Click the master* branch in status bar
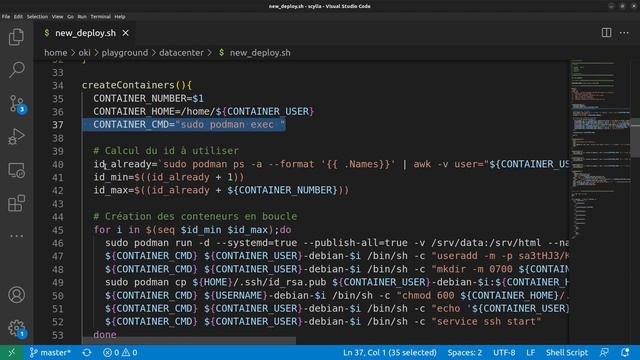The image size is (640, 360). point(50,353)
